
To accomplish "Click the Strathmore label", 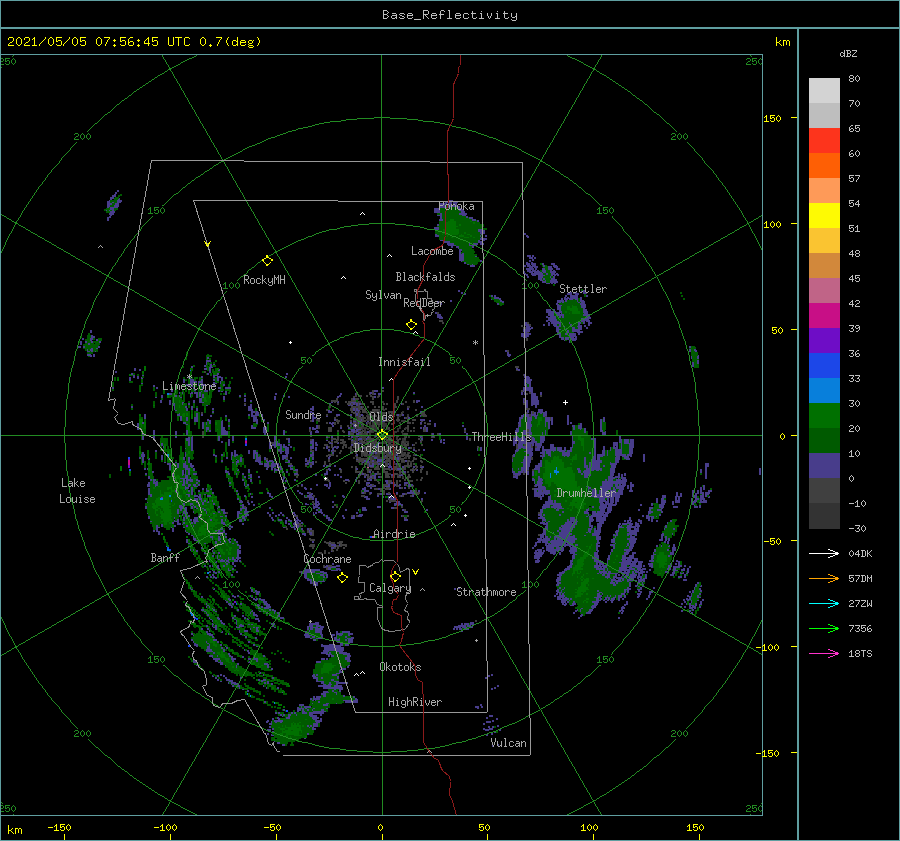I will pyautogui.click(x=486, y=592).
